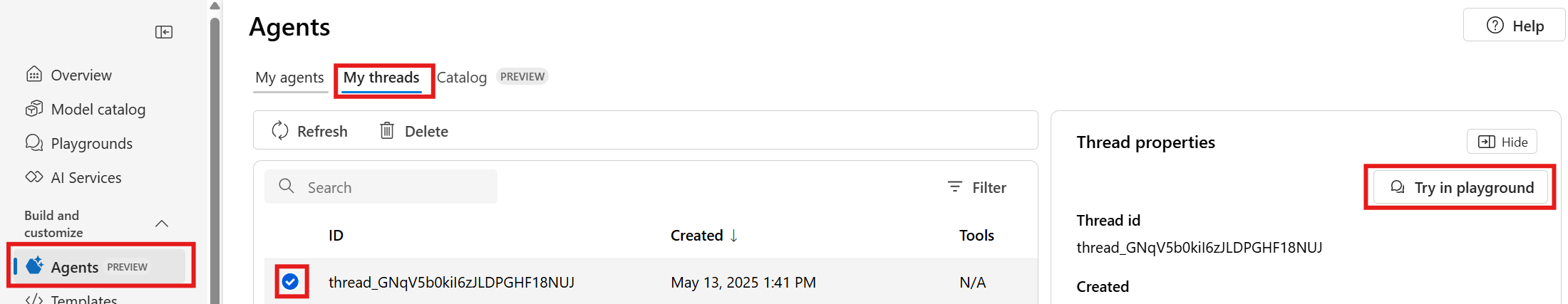This screenshot has height=304, width=1568.
Task: Refresh the threads list
Action: [309, 131]
